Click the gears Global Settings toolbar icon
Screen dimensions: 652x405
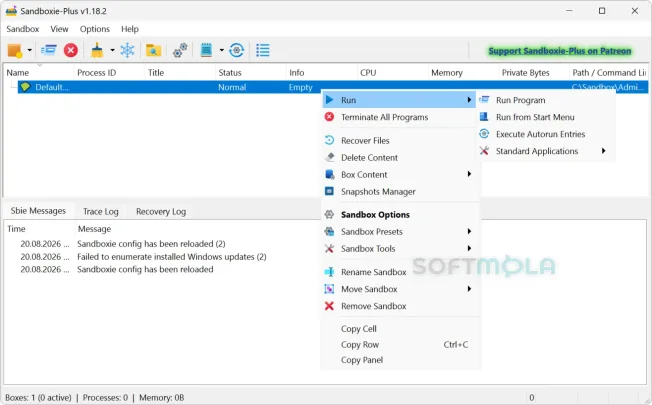pyautogui.click(x=180, y=50)
